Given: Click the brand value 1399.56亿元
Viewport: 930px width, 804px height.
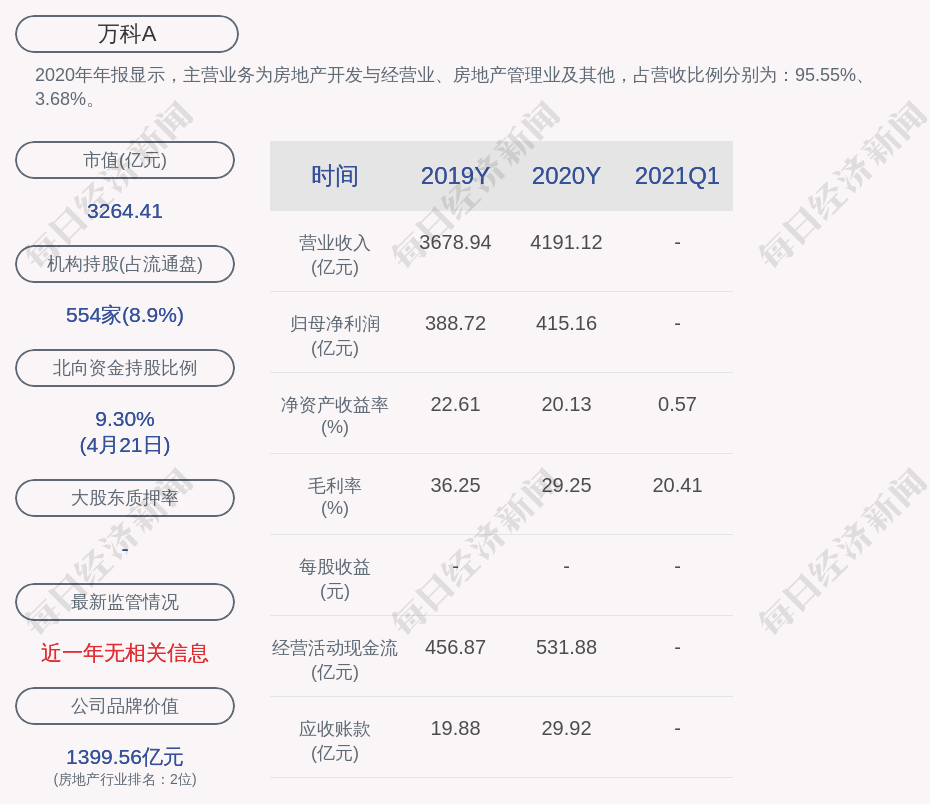Looking at the screenshot, I should 125,757.
